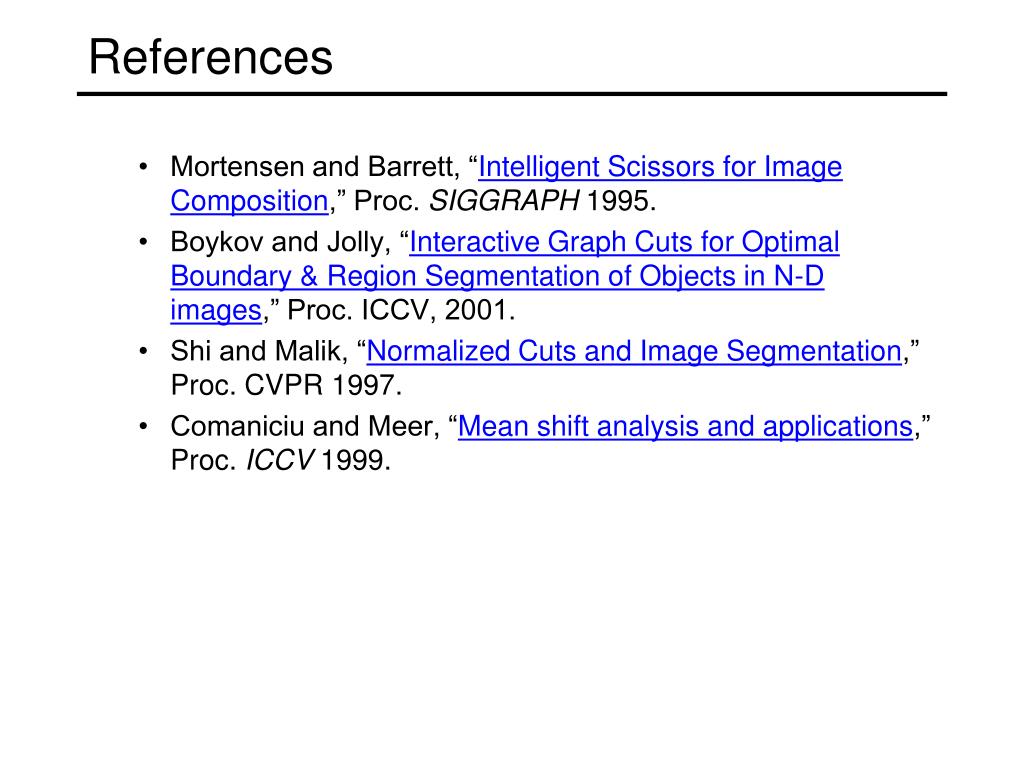Click the References slide title

pyautogui.click(x=210, y=58)
